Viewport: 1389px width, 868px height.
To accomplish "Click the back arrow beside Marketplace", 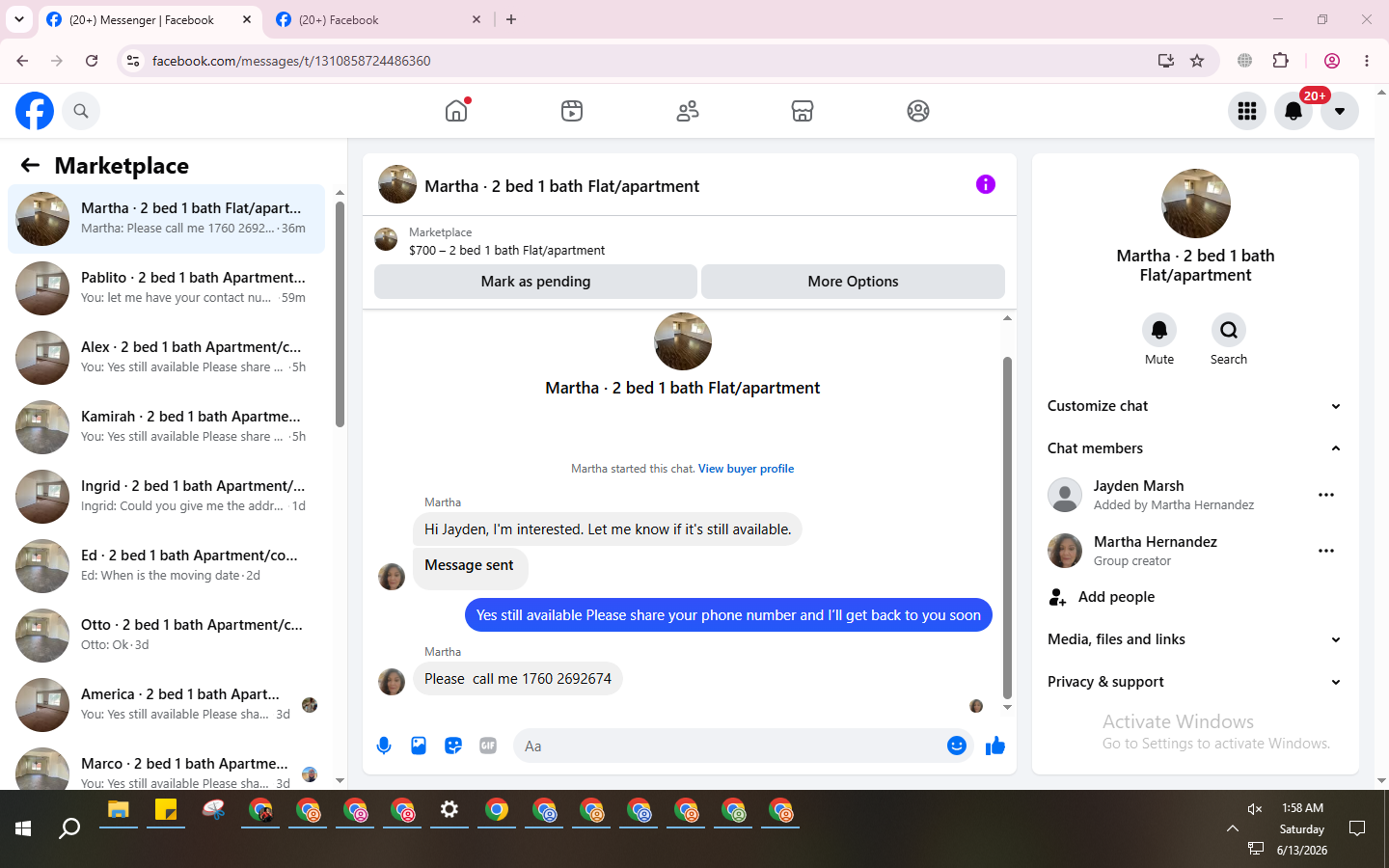I will [30, 165].
